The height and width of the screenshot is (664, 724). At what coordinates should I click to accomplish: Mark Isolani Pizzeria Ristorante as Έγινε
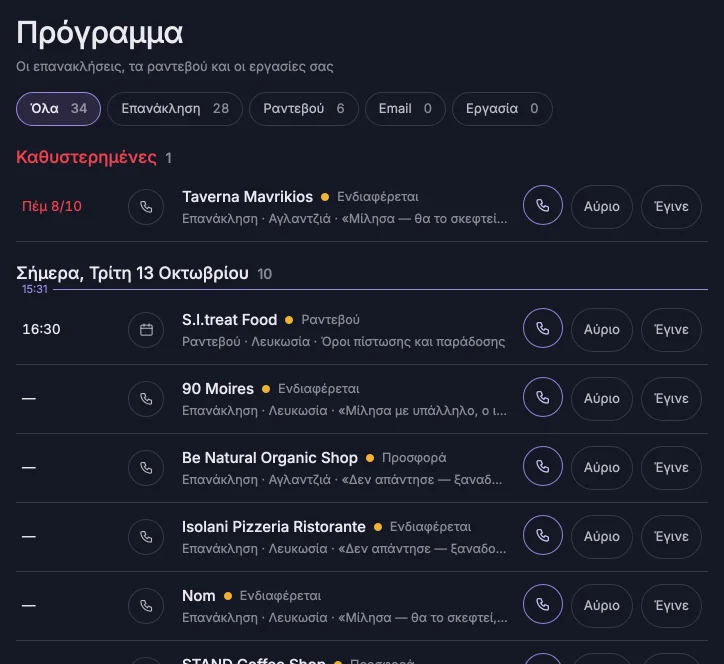[x=671, y=537]
